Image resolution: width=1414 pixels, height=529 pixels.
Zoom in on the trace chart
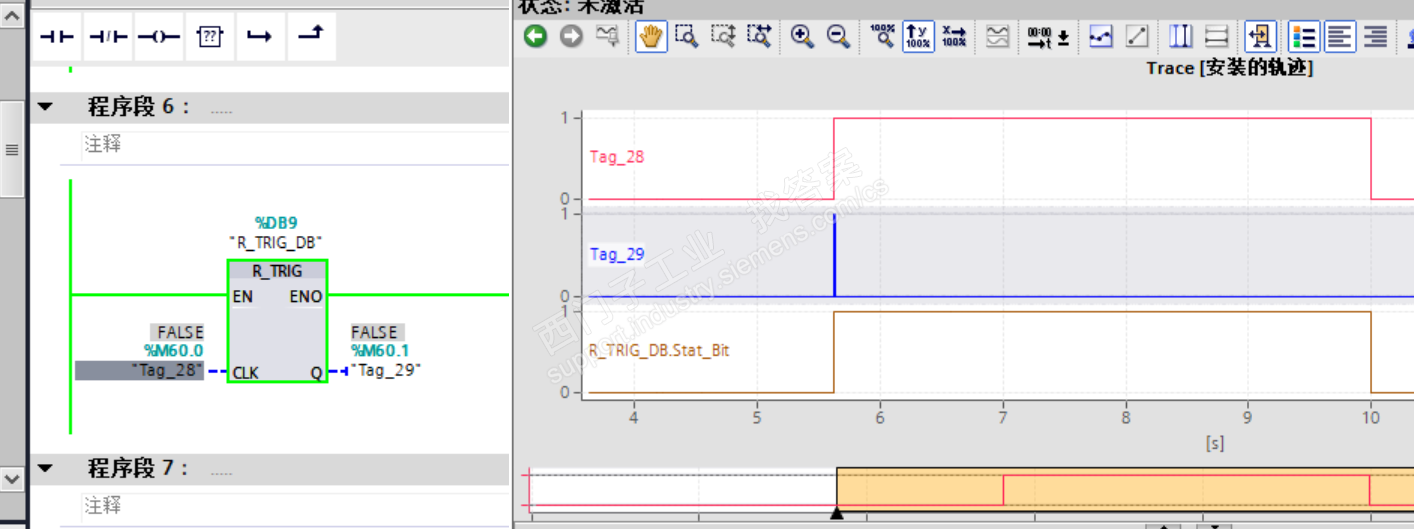tap(802, 37)
